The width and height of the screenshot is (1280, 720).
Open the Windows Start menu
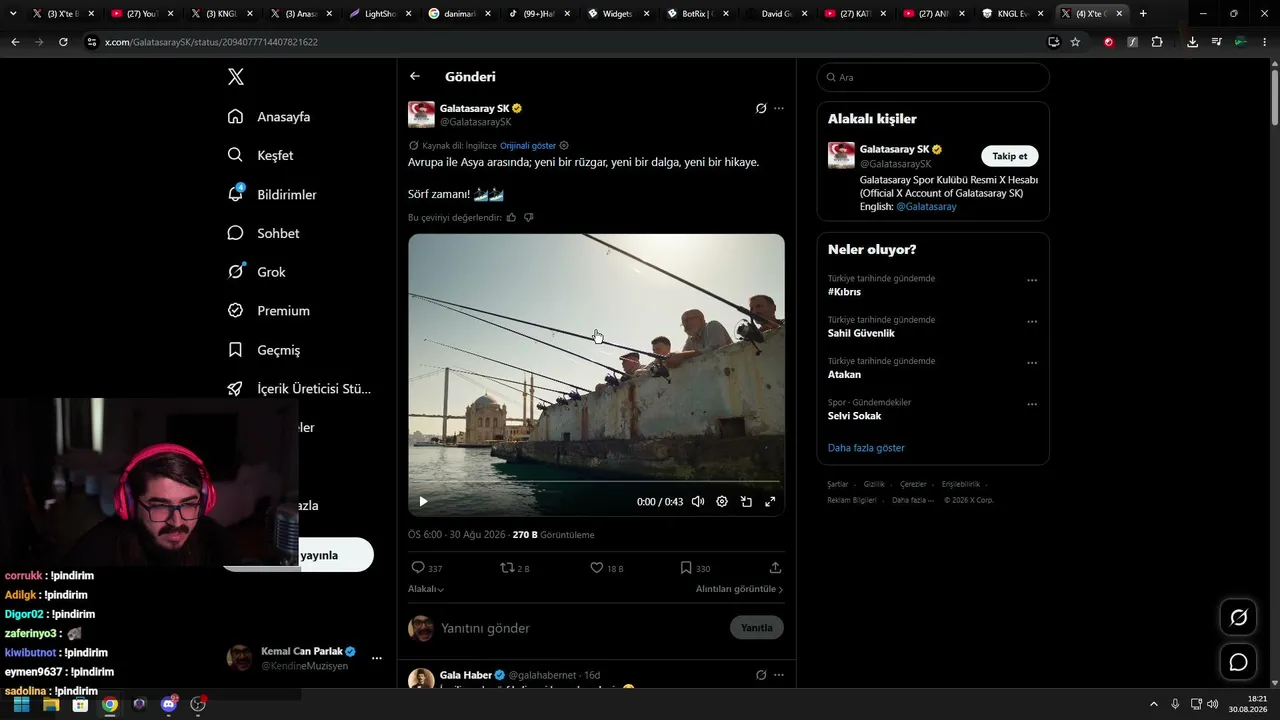click(x=21, y=704)
